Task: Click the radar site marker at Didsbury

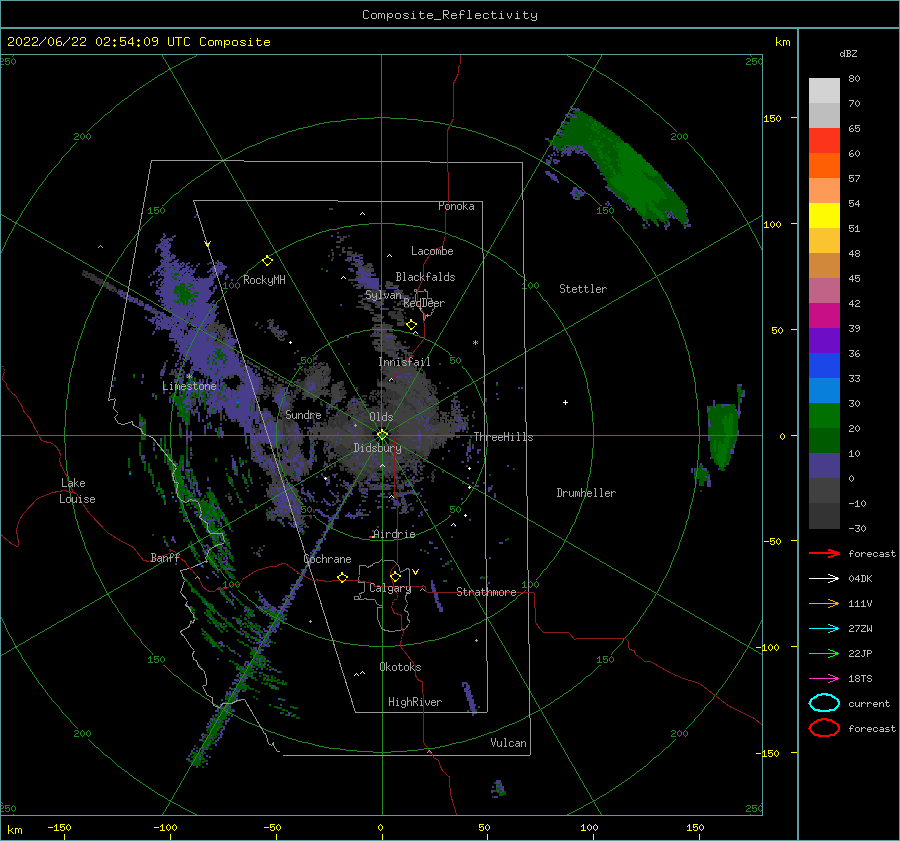Action: [x=382, y=435]
